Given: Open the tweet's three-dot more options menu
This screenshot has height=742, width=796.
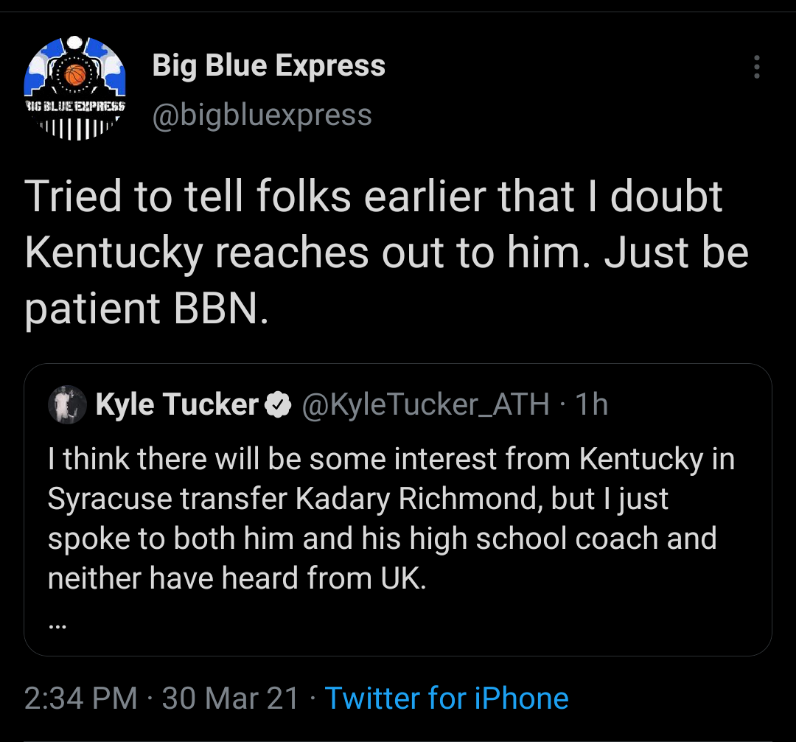Looking at the screenshot, I should [x=757, y=67].
